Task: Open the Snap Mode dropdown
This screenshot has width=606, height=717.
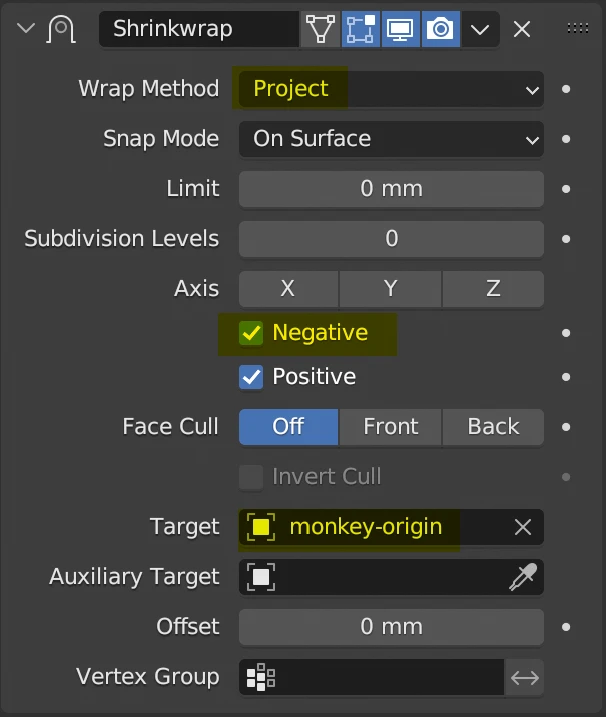Action: click(391, 139)
